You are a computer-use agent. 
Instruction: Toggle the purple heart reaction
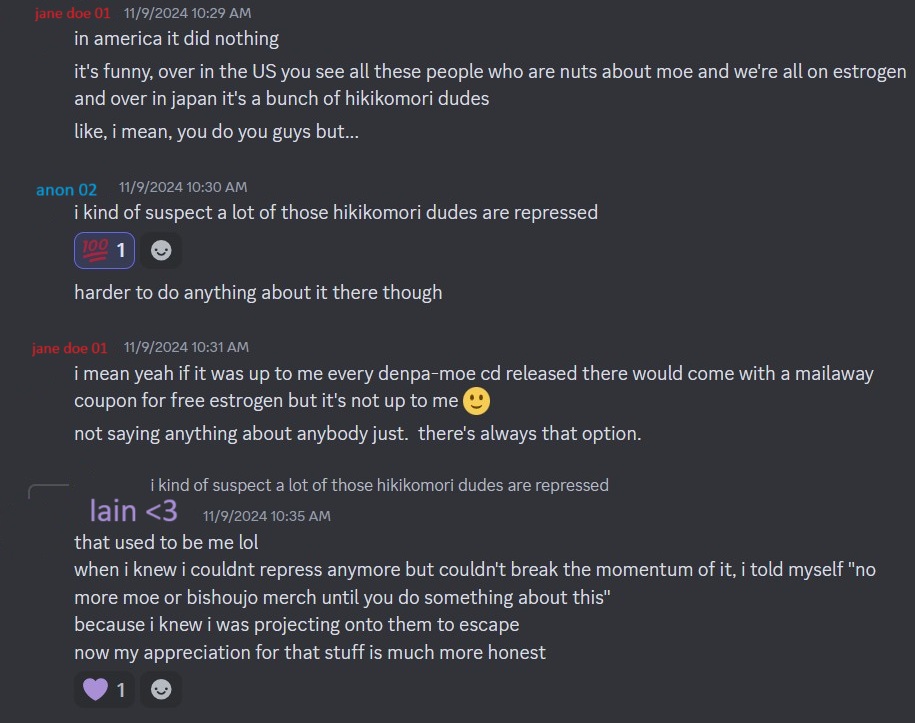tap(104, 690)
